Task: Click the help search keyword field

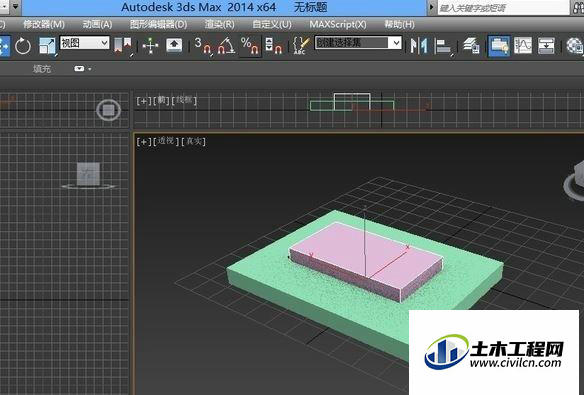Action: 503,7
